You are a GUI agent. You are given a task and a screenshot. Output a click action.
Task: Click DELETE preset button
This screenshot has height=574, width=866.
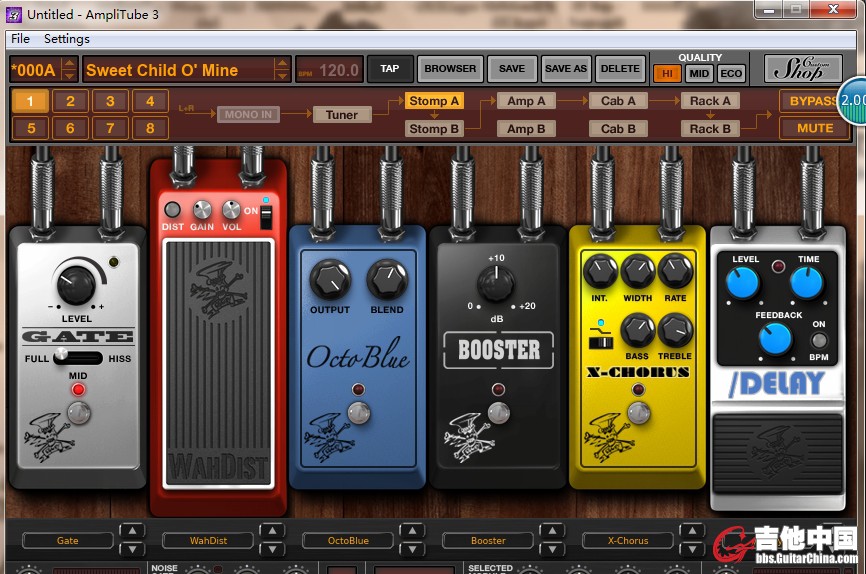pyautogui.click(x=620, y=69)
